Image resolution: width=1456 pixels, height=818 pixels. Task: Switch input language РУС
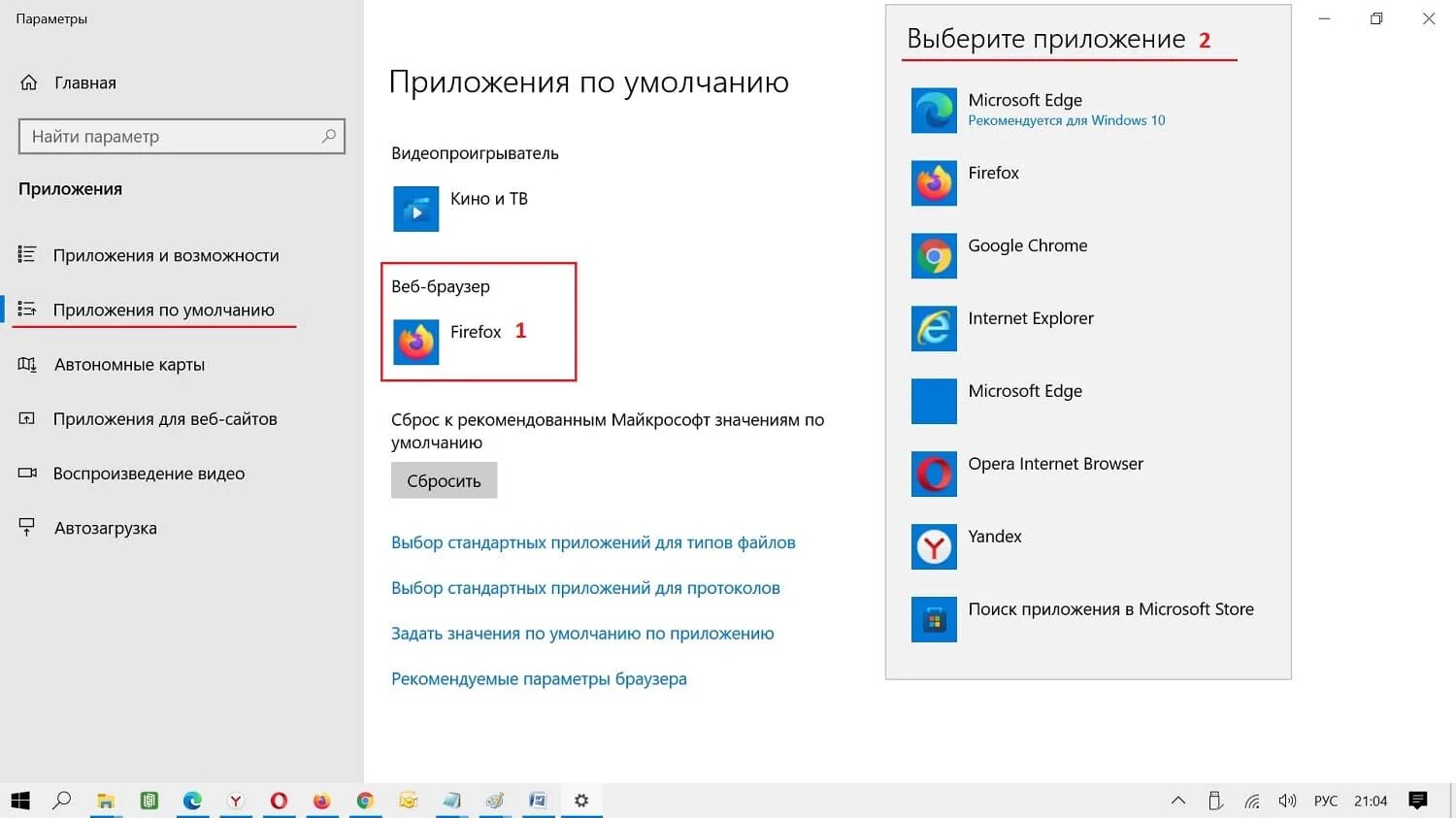click(1326, 802)
